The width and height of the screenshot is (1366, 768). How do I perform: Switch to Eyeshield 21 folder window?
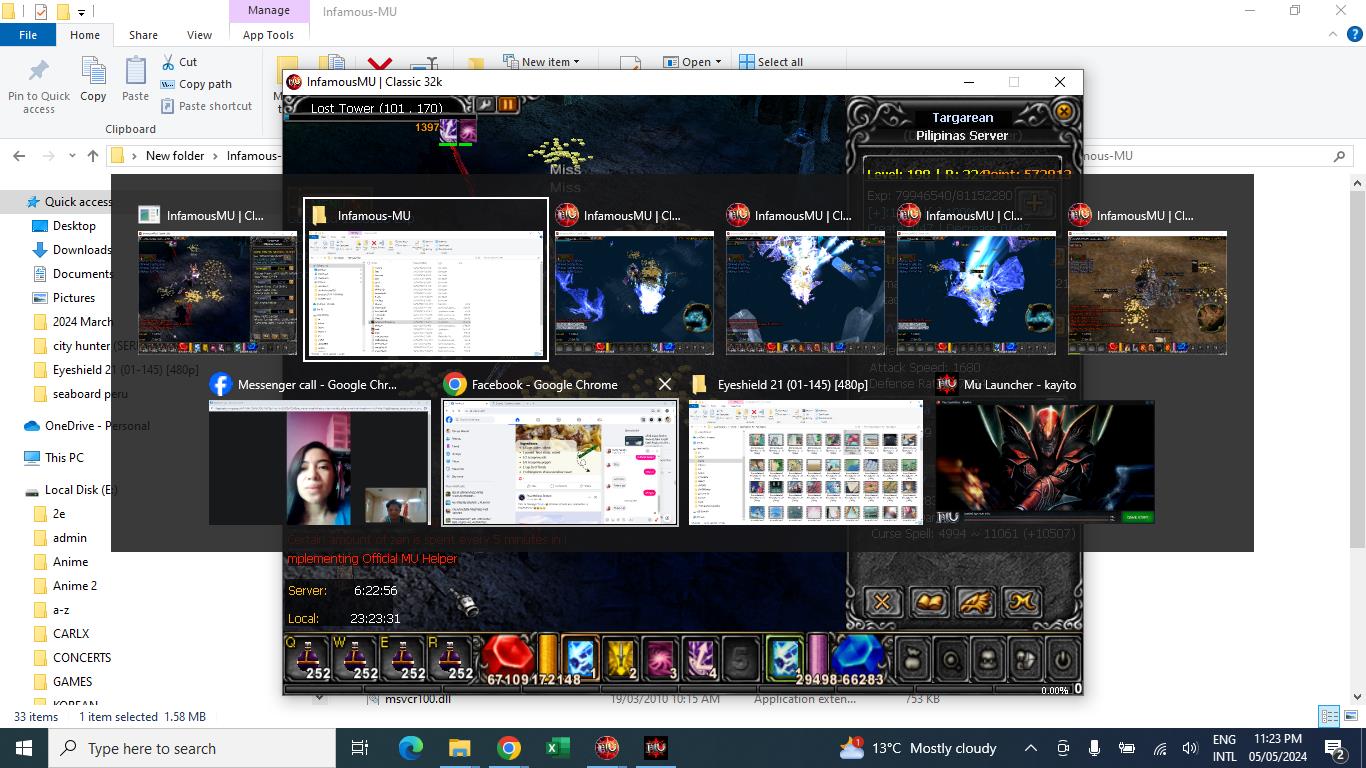tap(806, 449)
